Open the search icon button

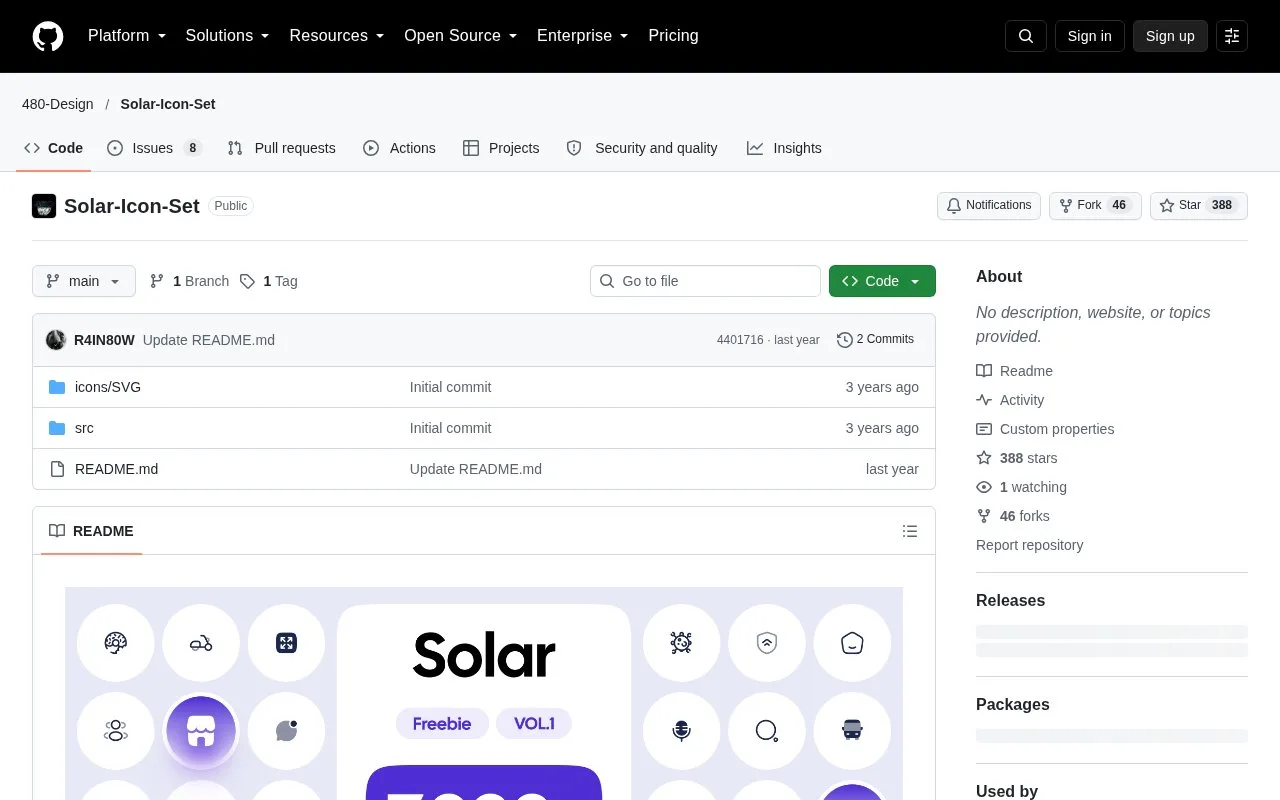click(x=1026, y=36)
